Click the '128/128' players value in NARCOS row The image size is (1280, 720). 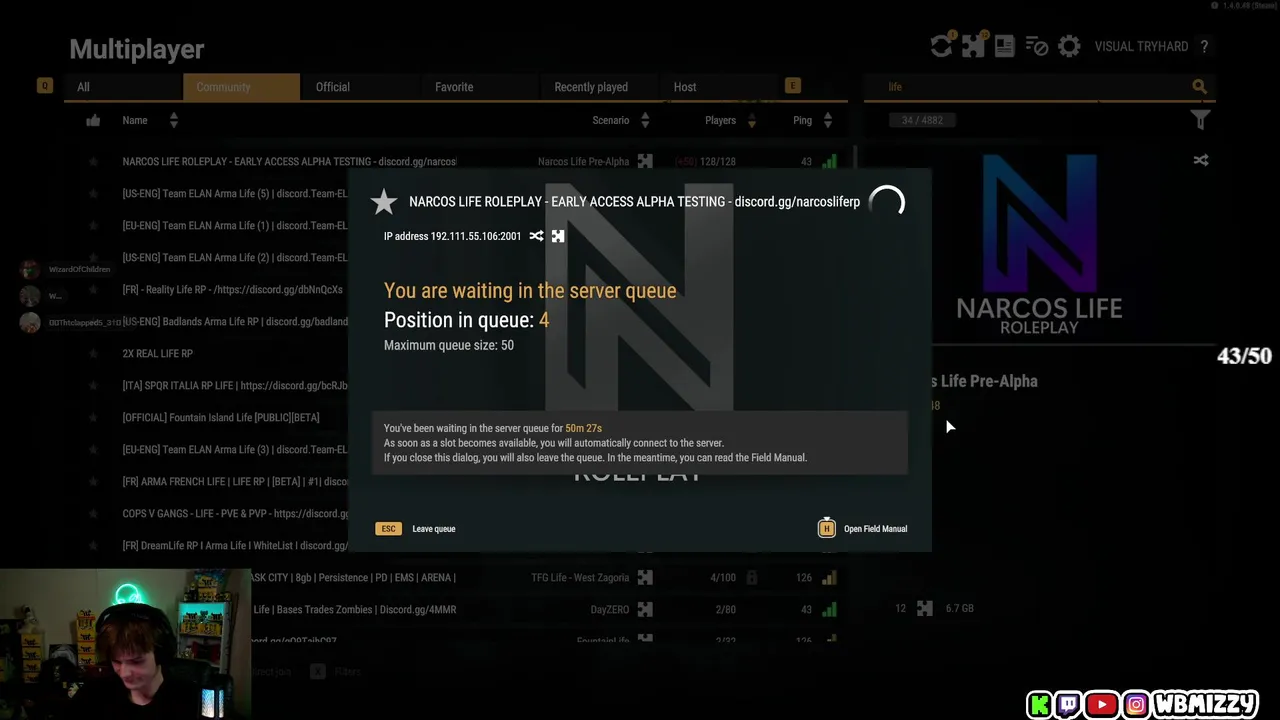pos(718,161)
